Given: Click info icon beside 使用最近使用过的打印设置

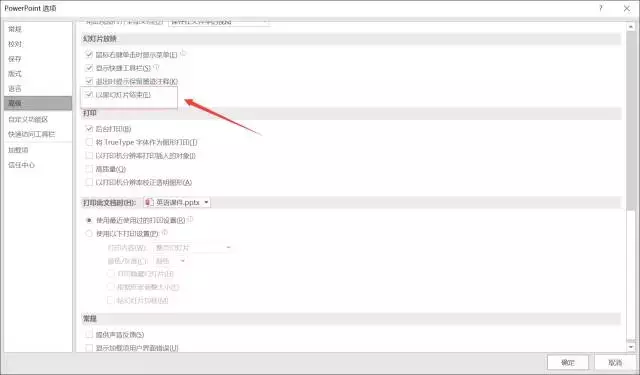Looking at the screenshot, I should tap(190, 219).
